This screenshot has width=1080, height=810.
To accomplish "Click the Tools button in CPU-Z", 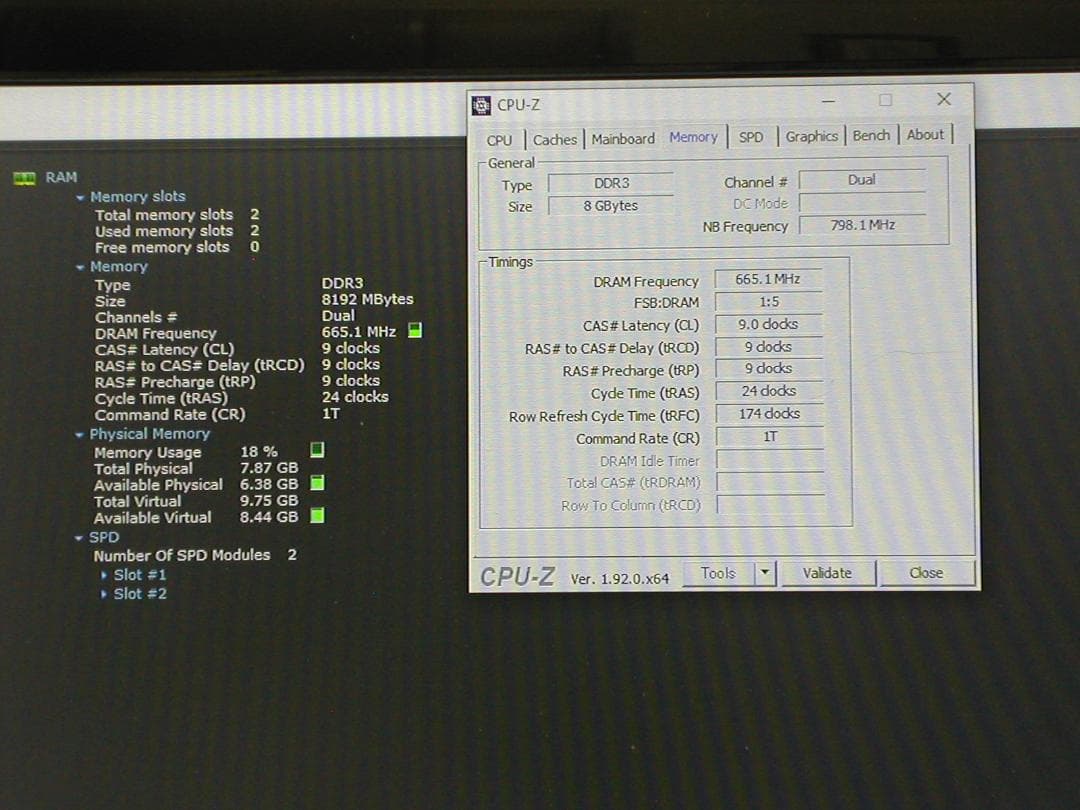I will [718, 573].
